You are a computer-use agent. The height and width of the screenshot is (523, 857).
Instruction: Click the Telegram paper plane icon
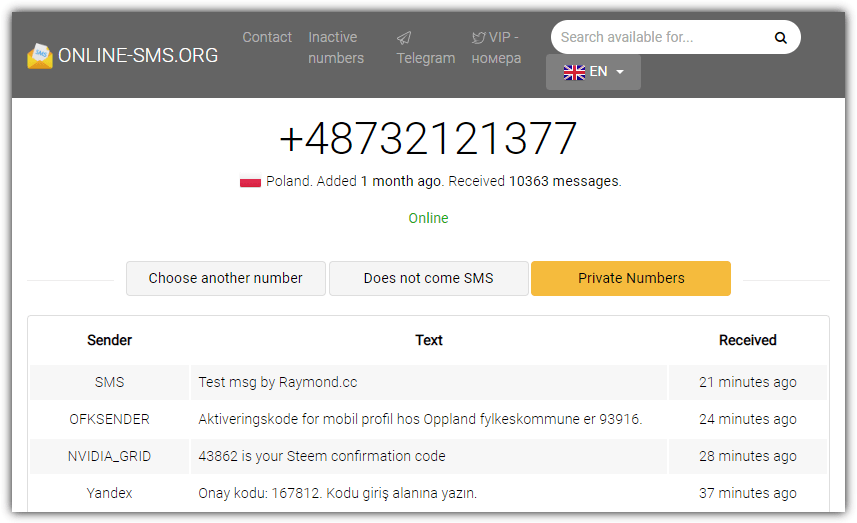(x=404, y=38)
